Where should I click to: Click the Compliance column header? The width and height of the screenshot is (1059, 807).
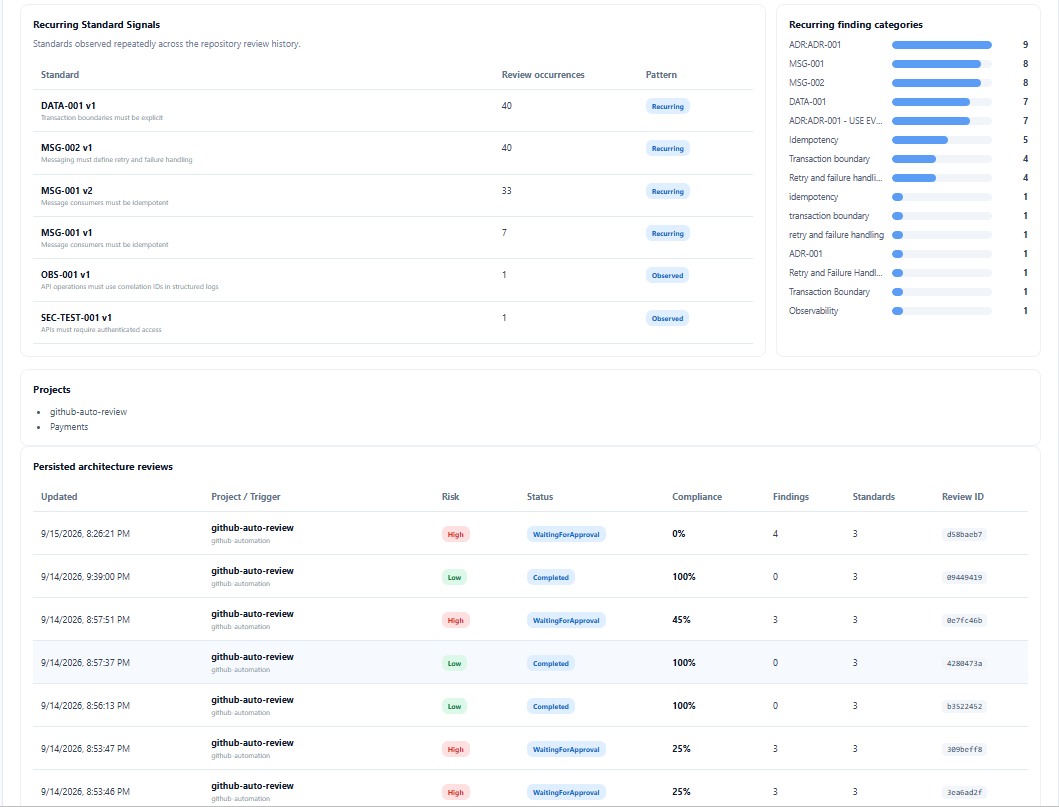(697, 497)
